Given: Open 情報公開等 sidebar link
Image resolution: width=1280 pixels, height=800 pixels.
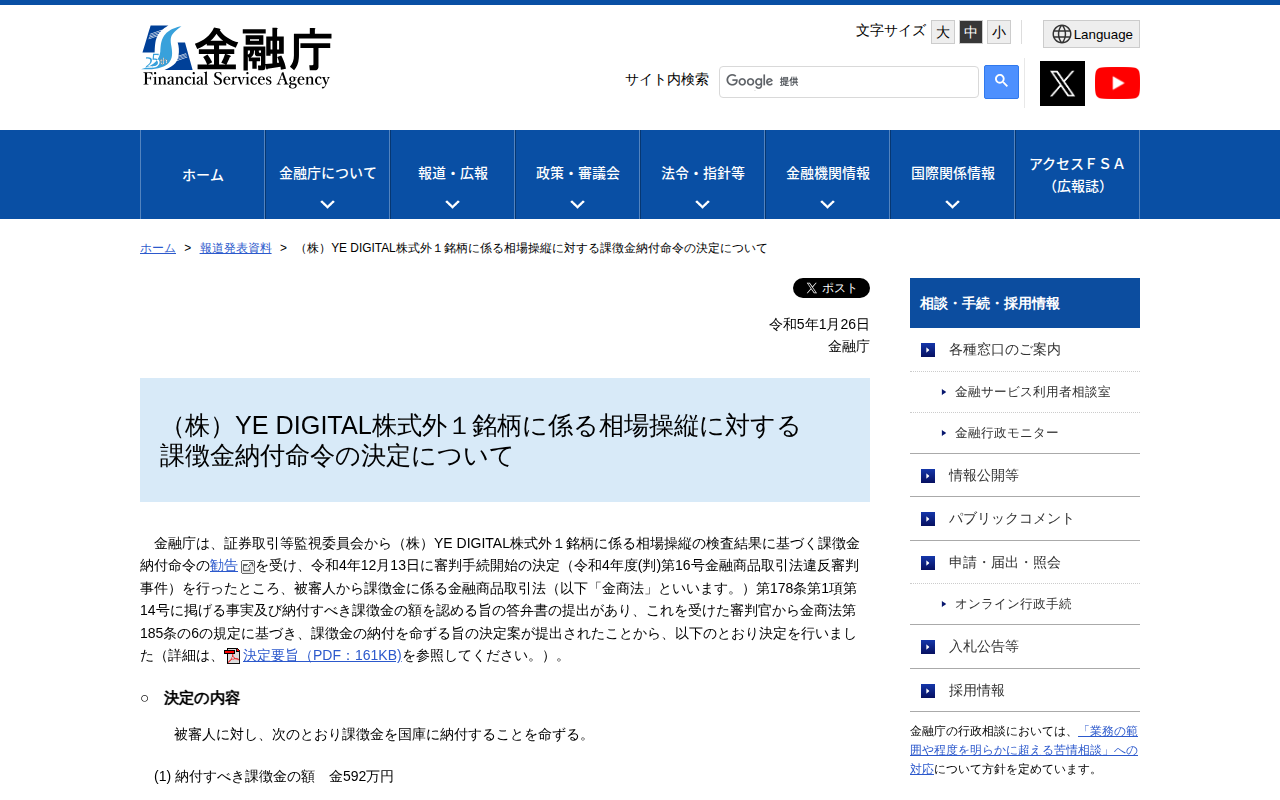Looking at the screenshot, I should coord(984,476).
